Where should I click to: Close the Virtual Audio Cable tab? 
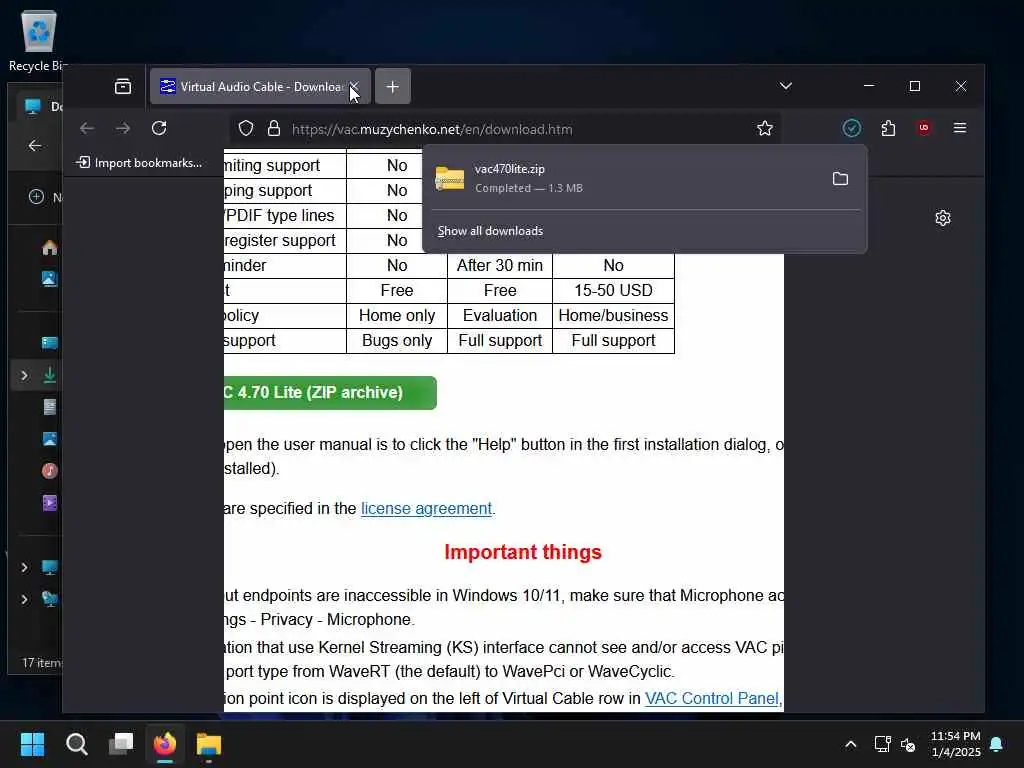point(354,86)
